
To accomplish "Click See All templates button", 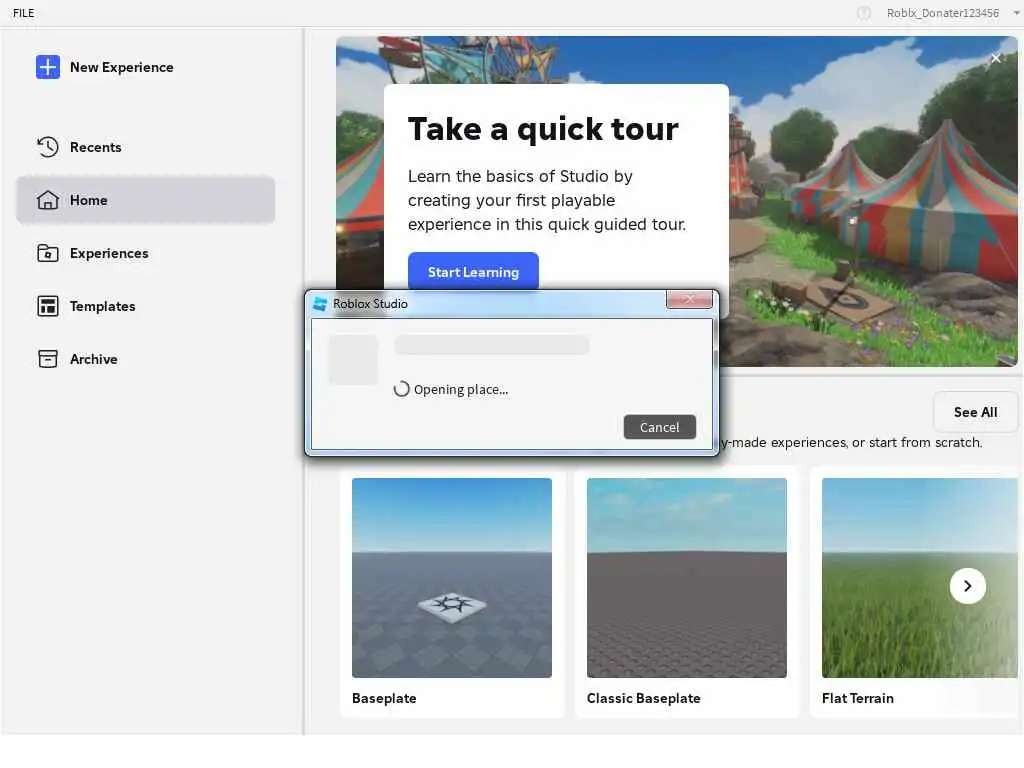I will (x=975, y=412).
